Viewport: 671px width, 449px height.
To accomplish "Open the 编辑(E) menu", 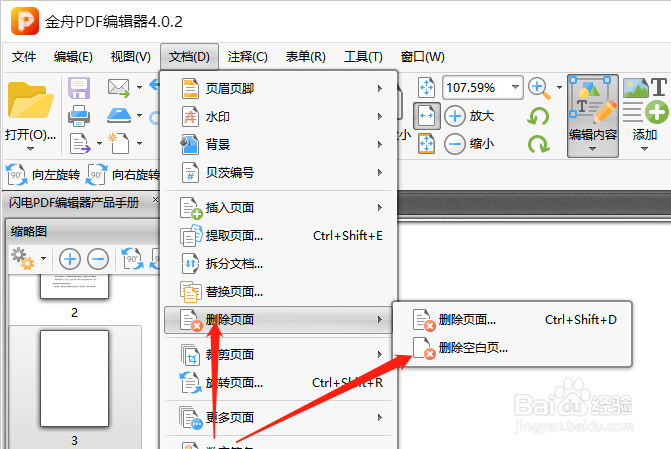I will [x=73, y=56].
